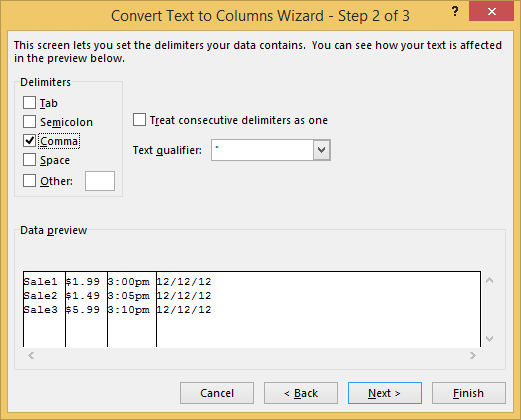Close the Convert Text to Columns wizard
The width and height of the screenshot is (521, 420).
[x=491, y=12]
